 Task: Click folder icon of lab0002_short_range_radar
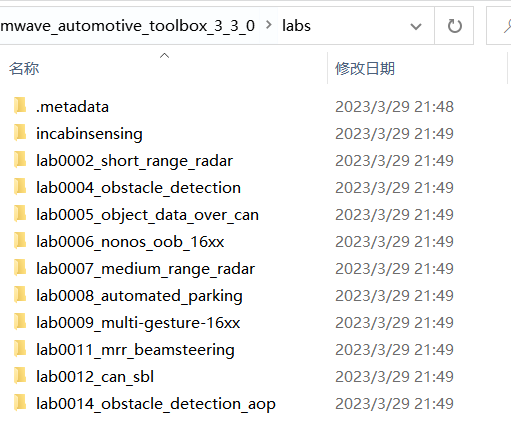(20, 160)
